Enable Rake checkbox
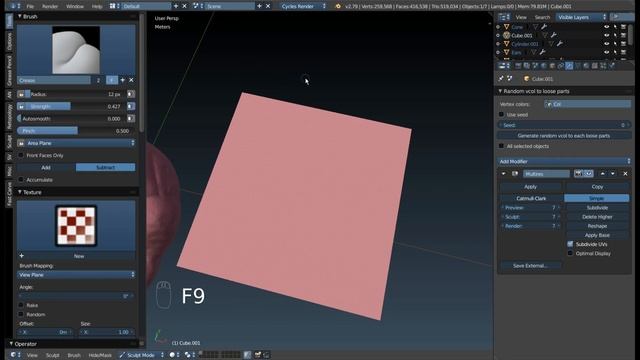Viewport: 640px width, 360px height. 21,305
